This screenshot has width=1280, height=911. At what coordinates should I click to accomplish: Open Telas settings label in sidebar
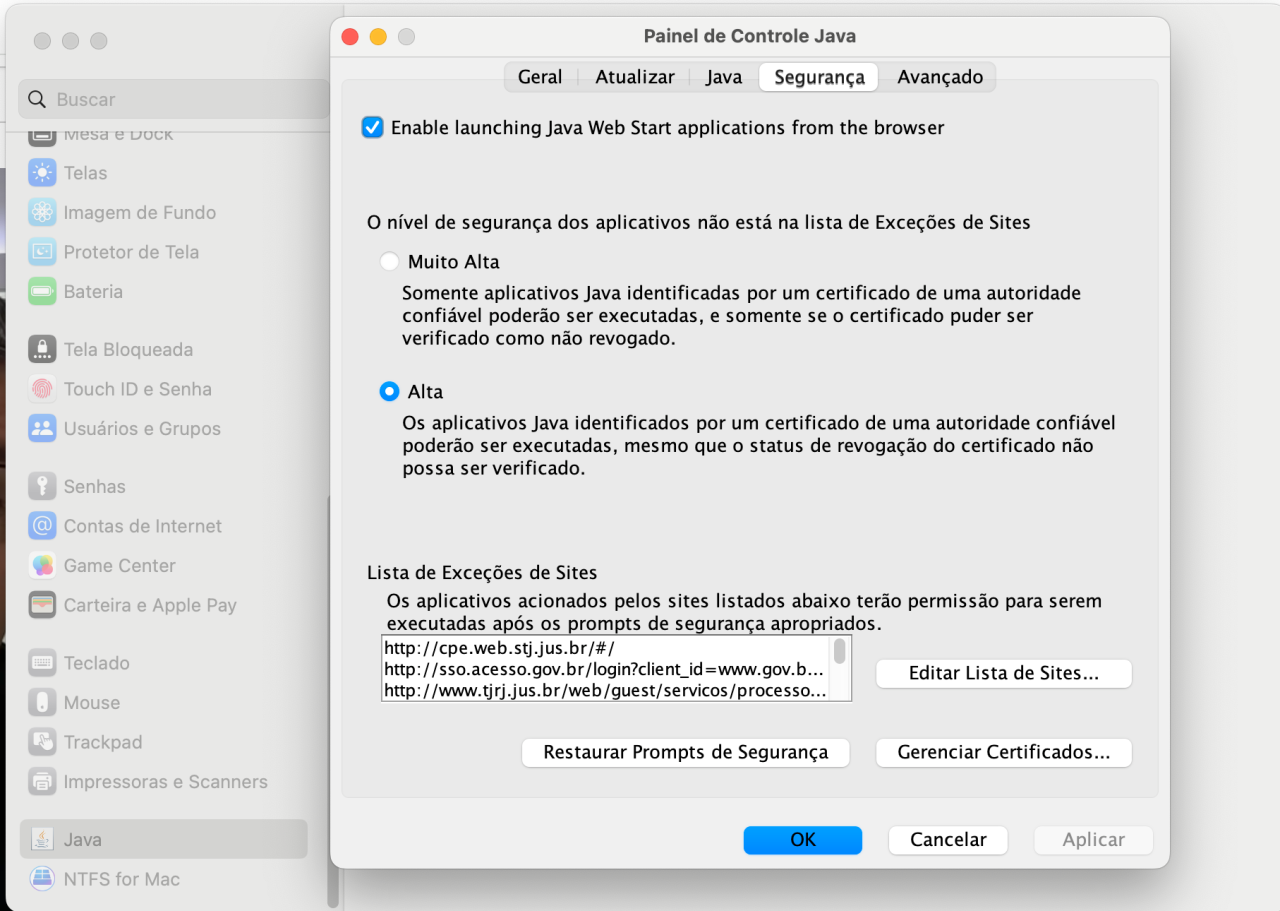pyautogui.click(x=85, y=173)
